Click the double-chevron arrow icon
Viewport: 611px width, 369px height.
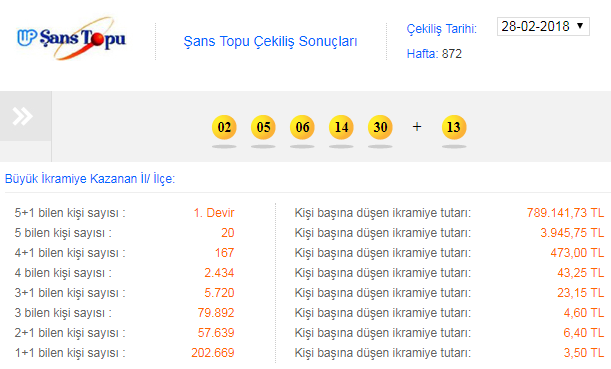tap(23, 116)
